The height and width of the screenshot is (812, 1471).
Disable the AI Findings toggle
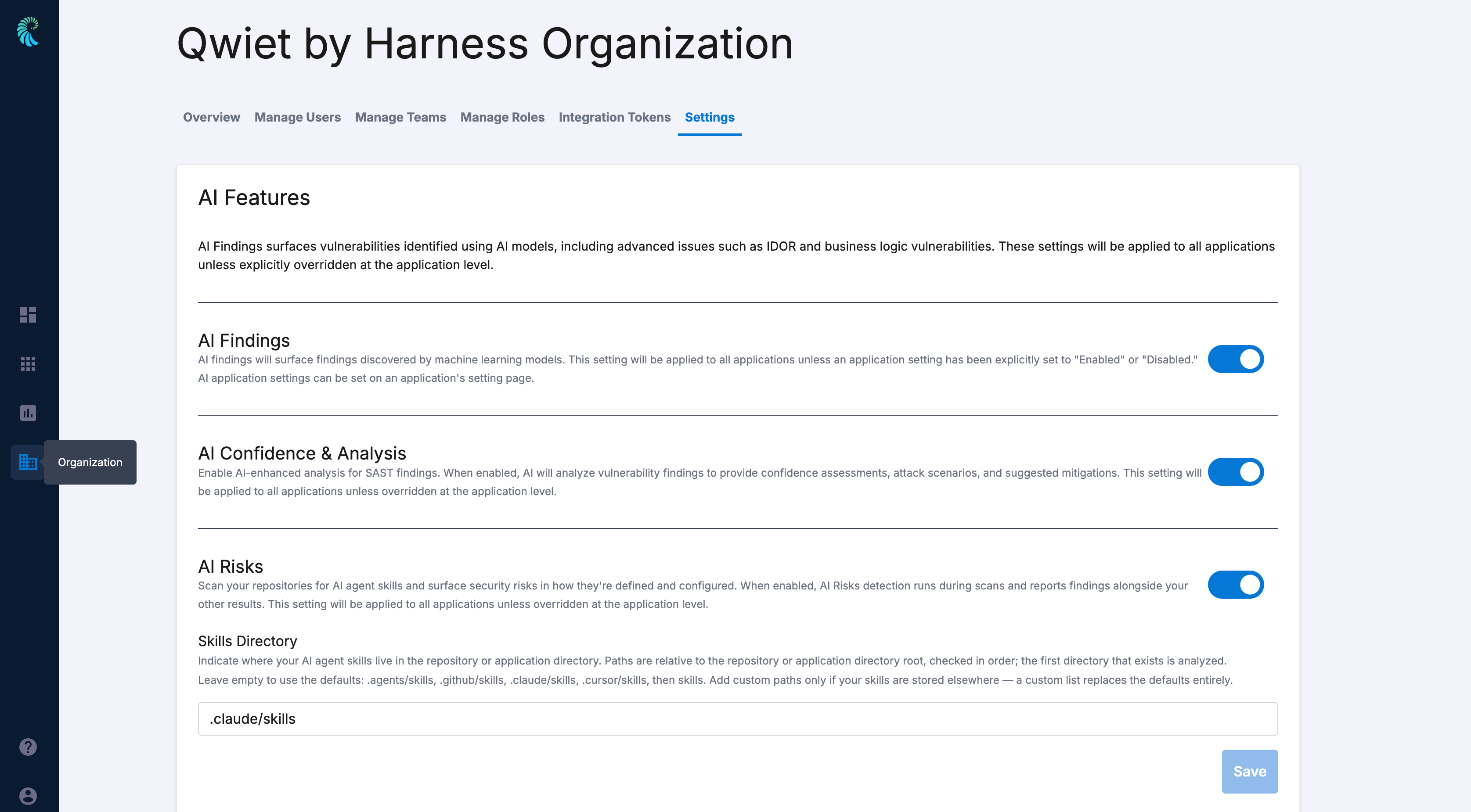[1236, 359]
